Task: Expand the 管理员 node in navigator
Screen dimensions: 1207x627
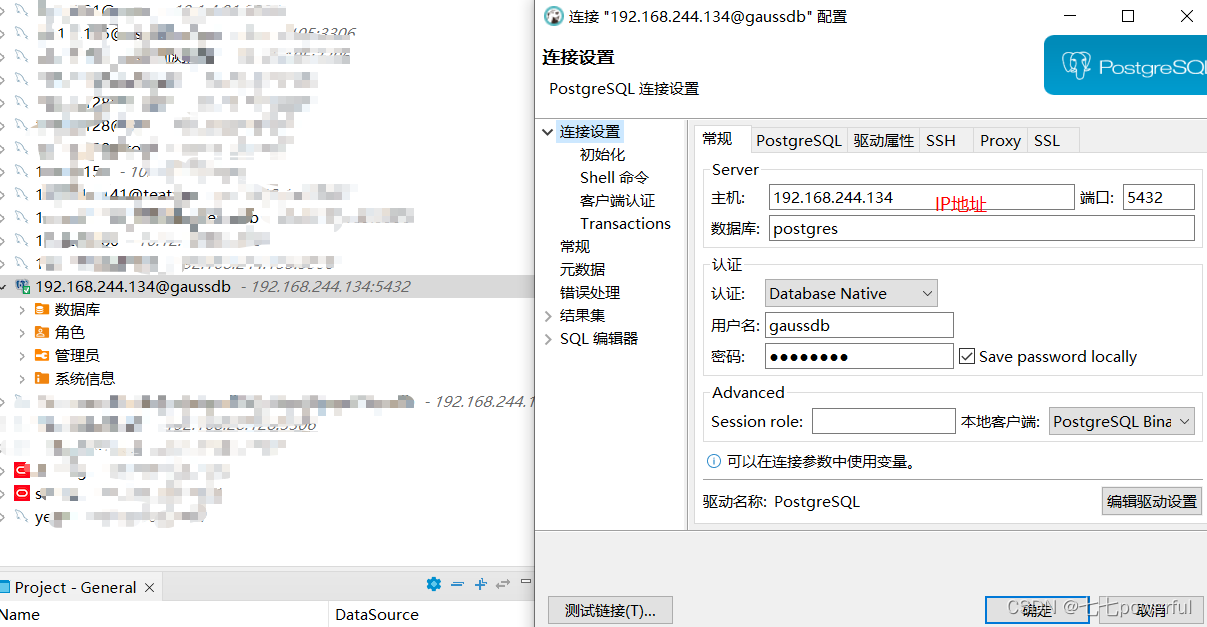Action: [x=23, y=356]
